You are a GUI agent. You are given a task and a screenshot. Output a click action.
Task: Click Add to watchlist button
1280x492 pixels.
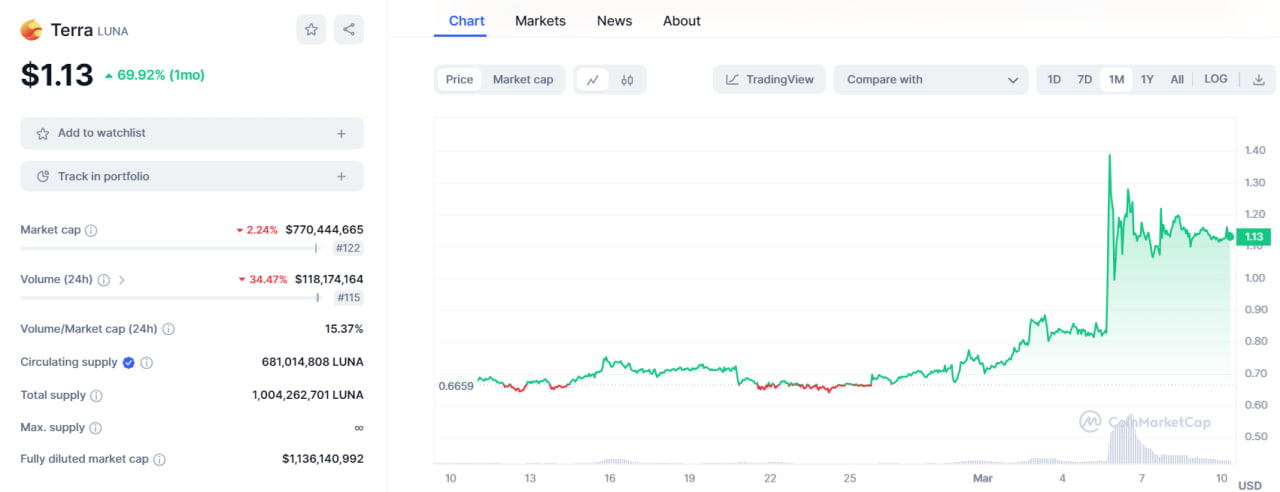point(192,133)
